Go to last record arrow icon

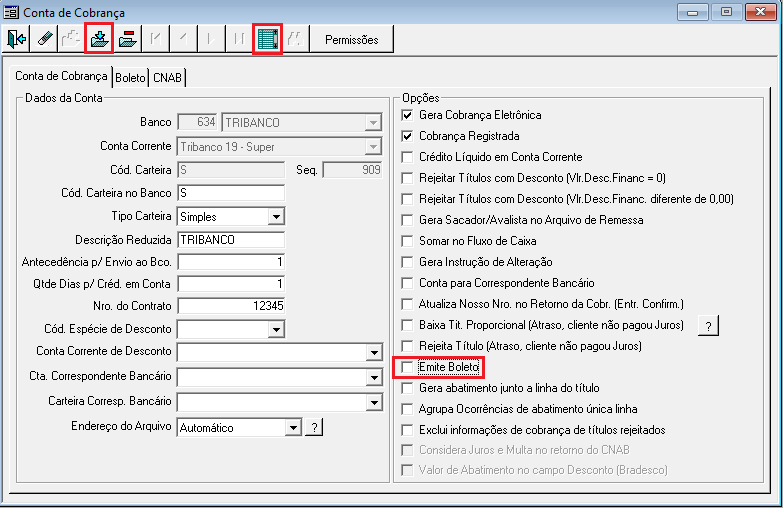[x=239, y=38]
